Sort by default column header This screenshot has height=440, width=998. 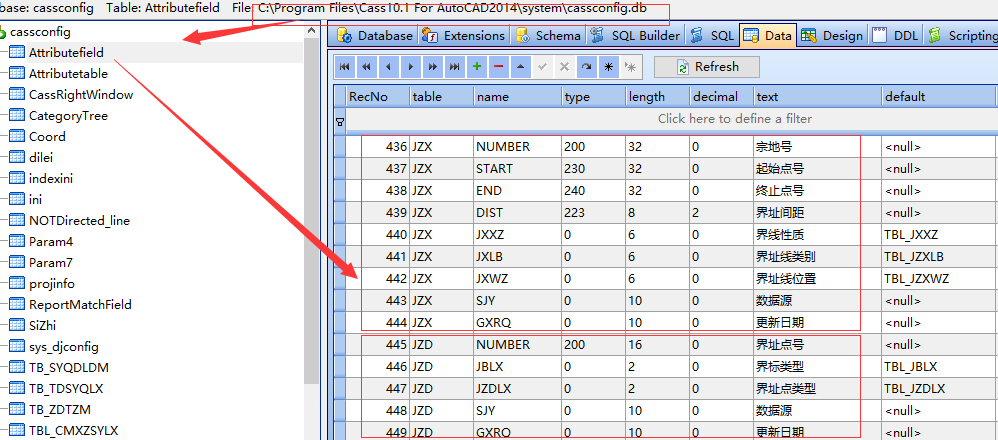coord(938,97)
